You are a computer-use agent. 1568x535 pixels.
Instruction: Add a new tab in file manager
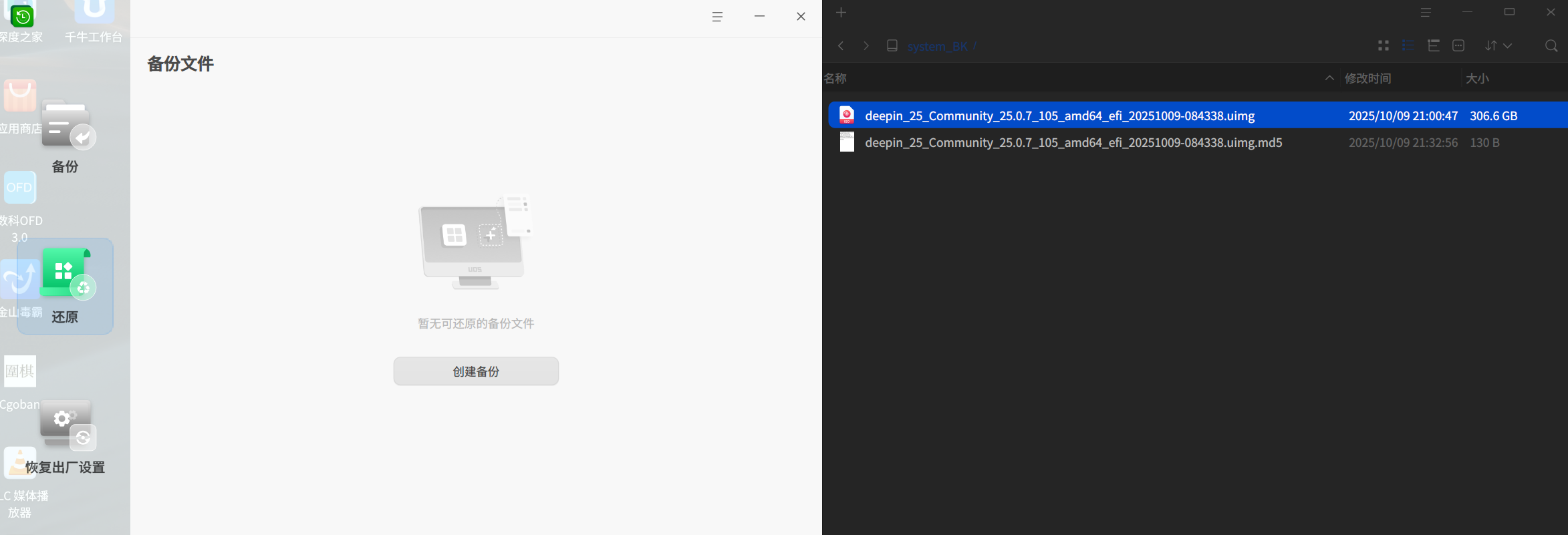[x=841, y=13]
